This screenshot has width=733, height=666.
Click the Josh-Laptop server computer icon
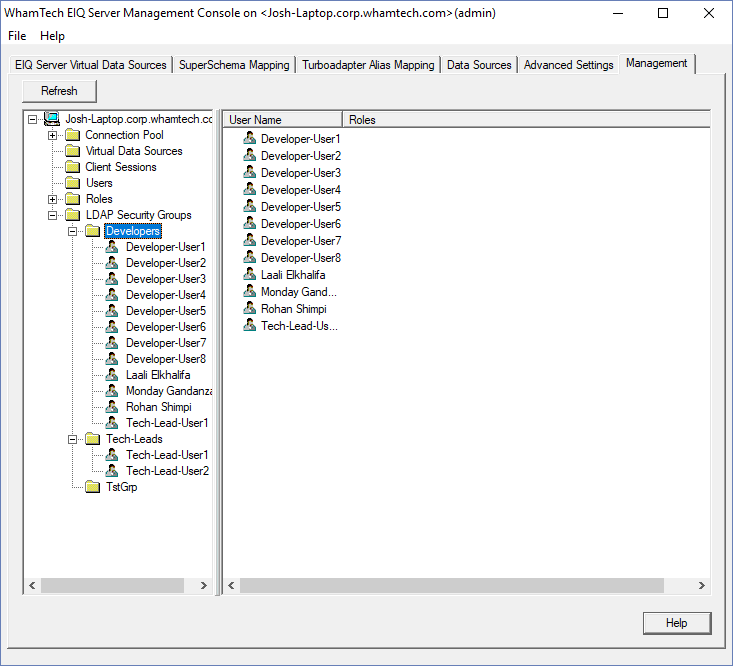coord(52,119)
